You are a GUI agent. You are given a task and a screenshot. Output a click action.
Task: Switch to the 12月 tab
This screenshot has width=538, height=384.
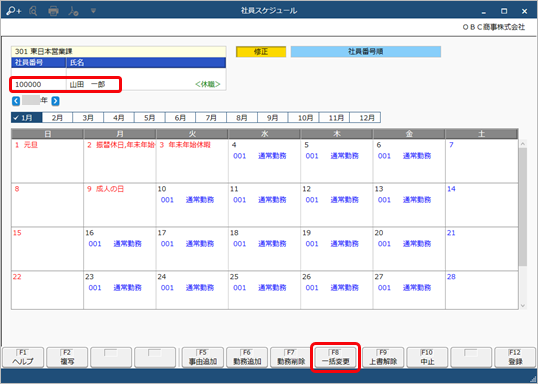coord(365,118)
